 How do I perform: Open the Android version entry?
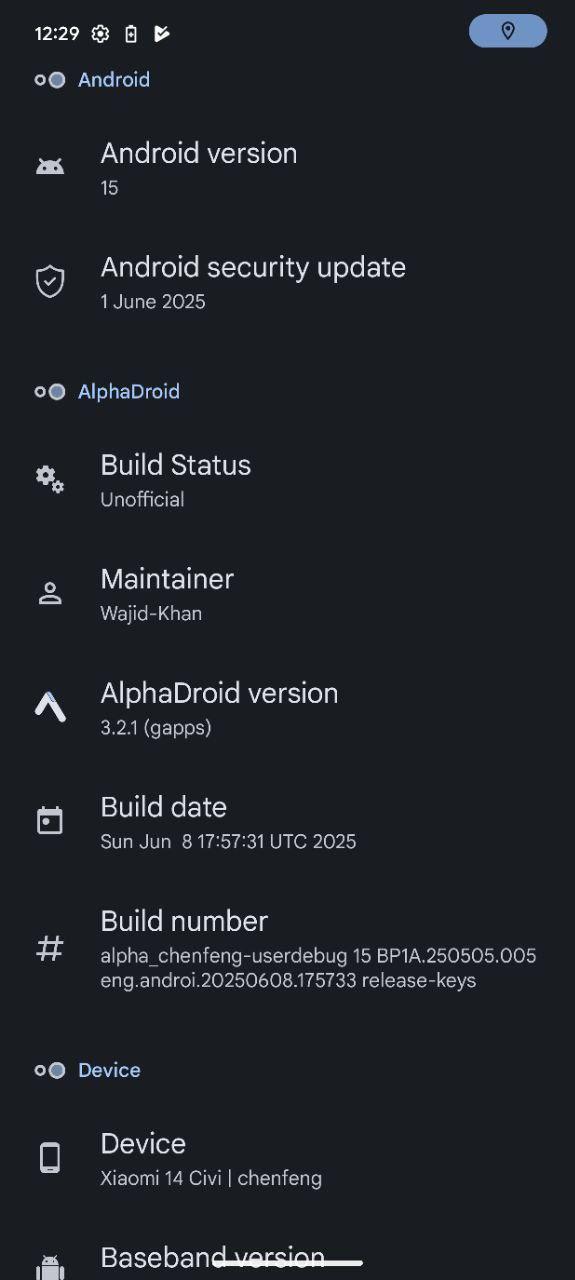(x=287, y=168)
